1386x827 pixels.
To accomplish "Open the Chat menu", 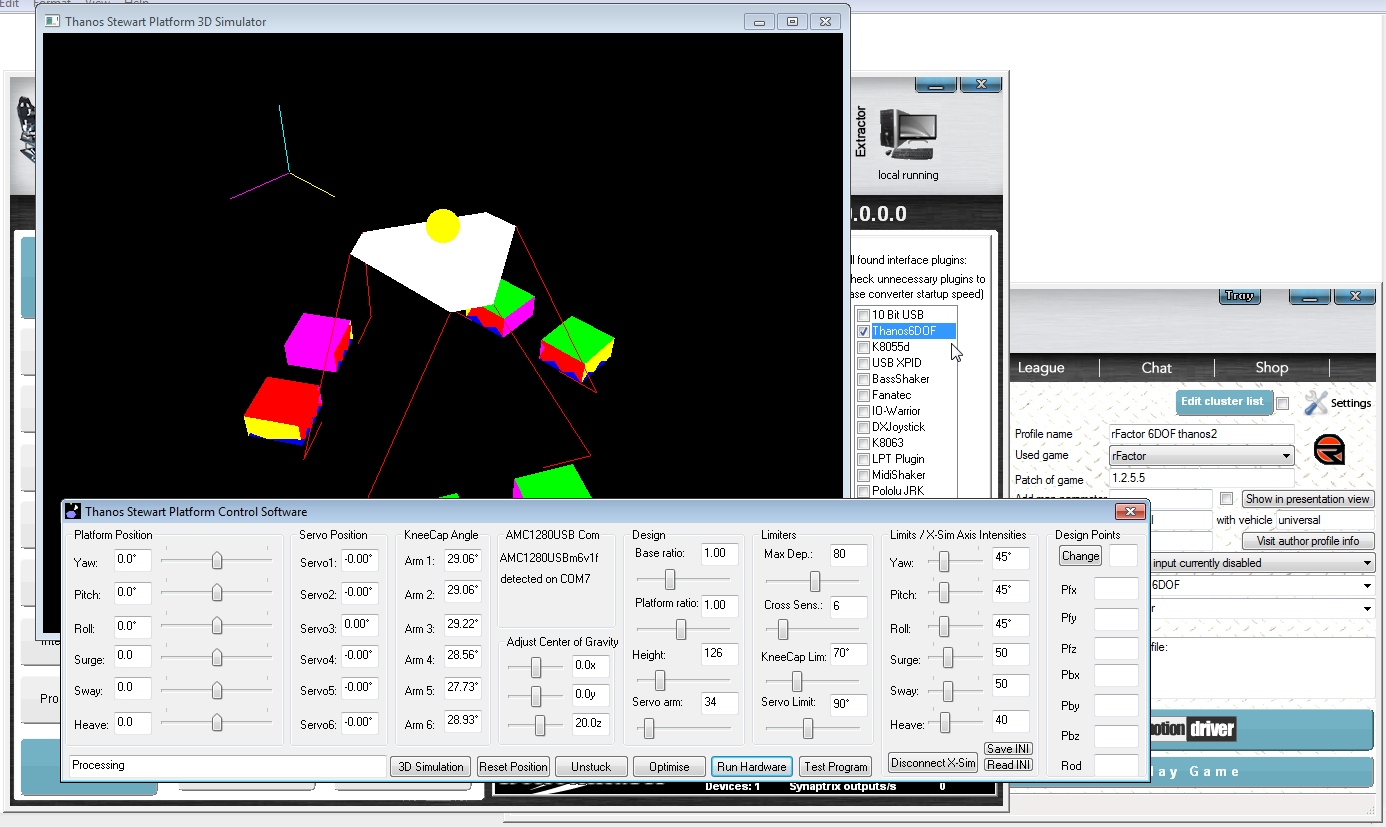I will click(x=1157, y=368).
